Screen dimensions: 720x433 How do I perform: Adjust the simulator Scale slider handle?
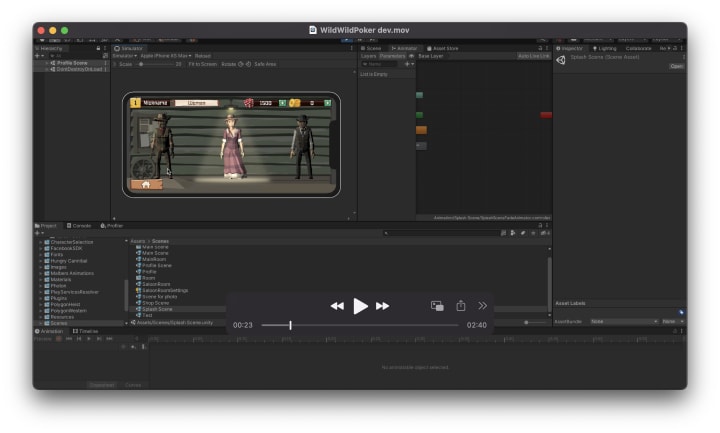(141, 64)
